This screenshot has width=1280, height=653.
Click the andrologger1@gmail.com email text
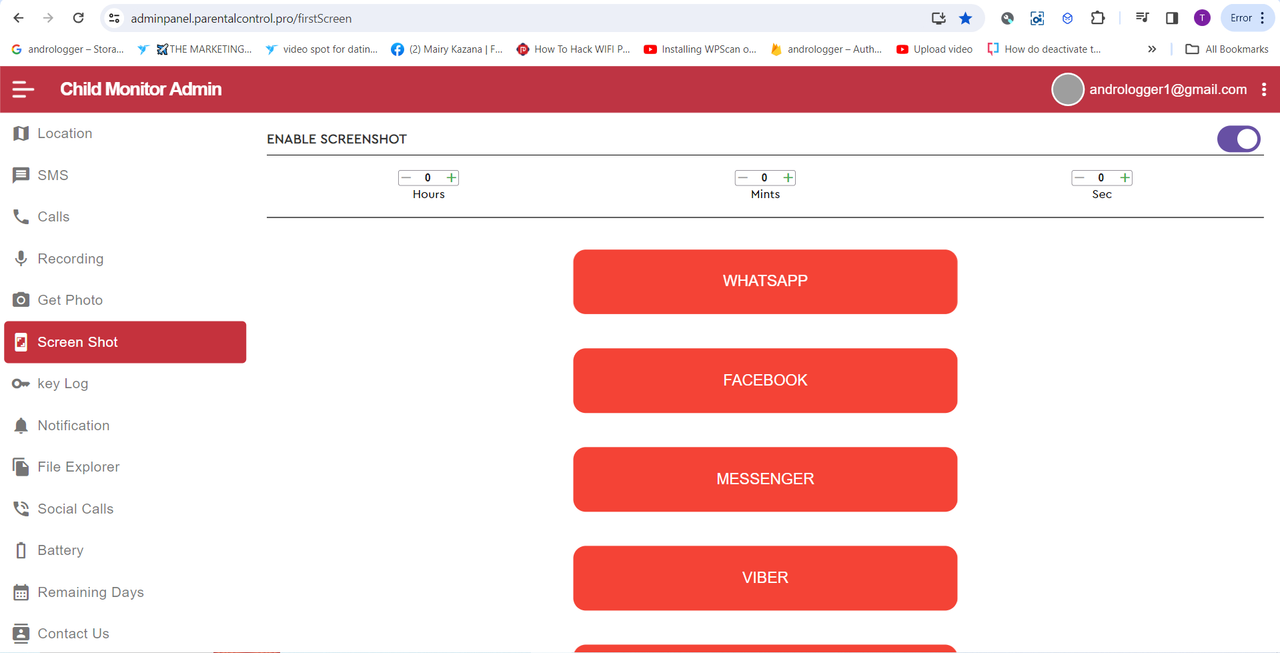1168,89
